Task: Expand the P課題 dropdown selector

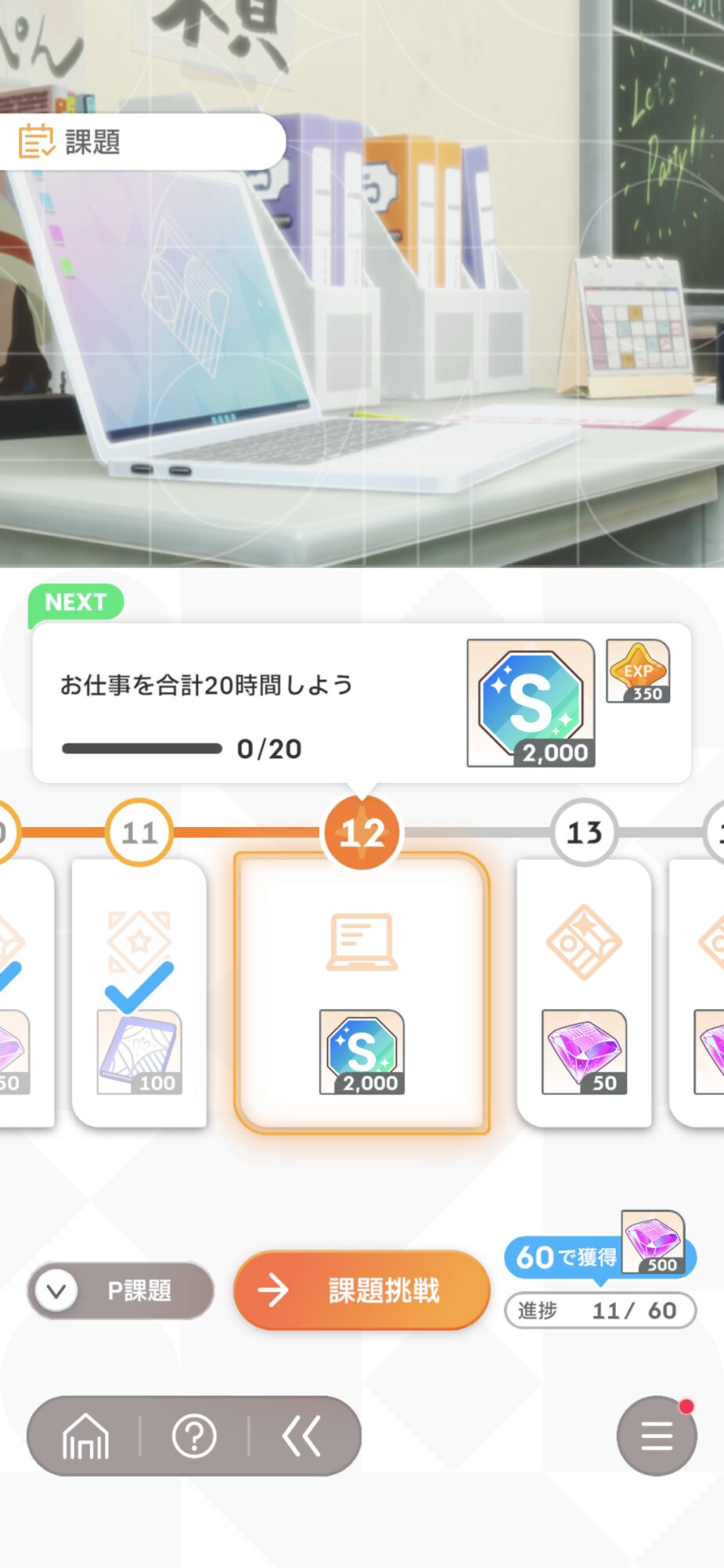Action: point(121,1290)
